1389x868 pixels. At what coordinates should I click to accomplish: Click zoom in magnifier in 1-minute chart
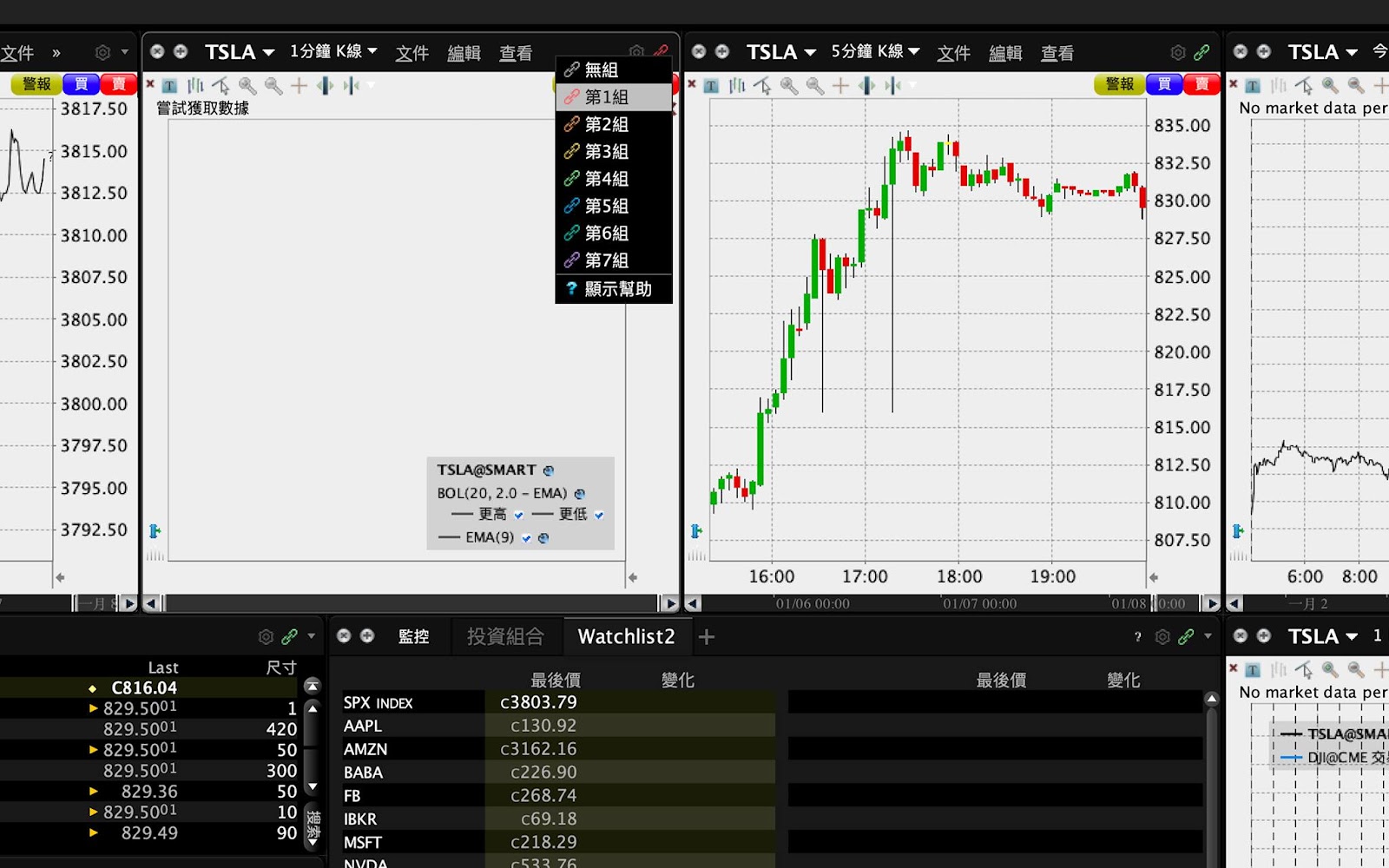click(x=247, y=85)
